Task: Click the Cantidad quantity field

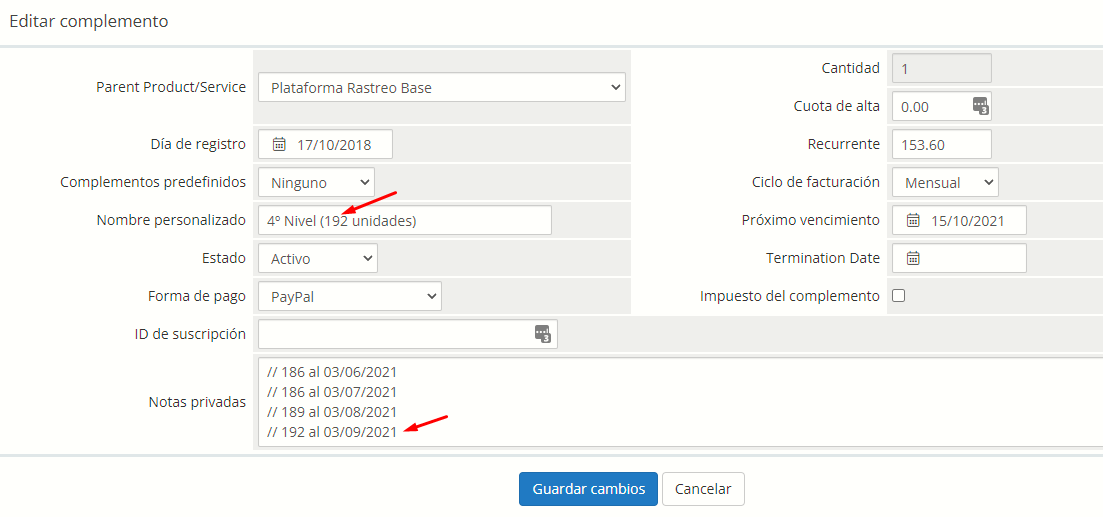Action: tap(940, 68)
